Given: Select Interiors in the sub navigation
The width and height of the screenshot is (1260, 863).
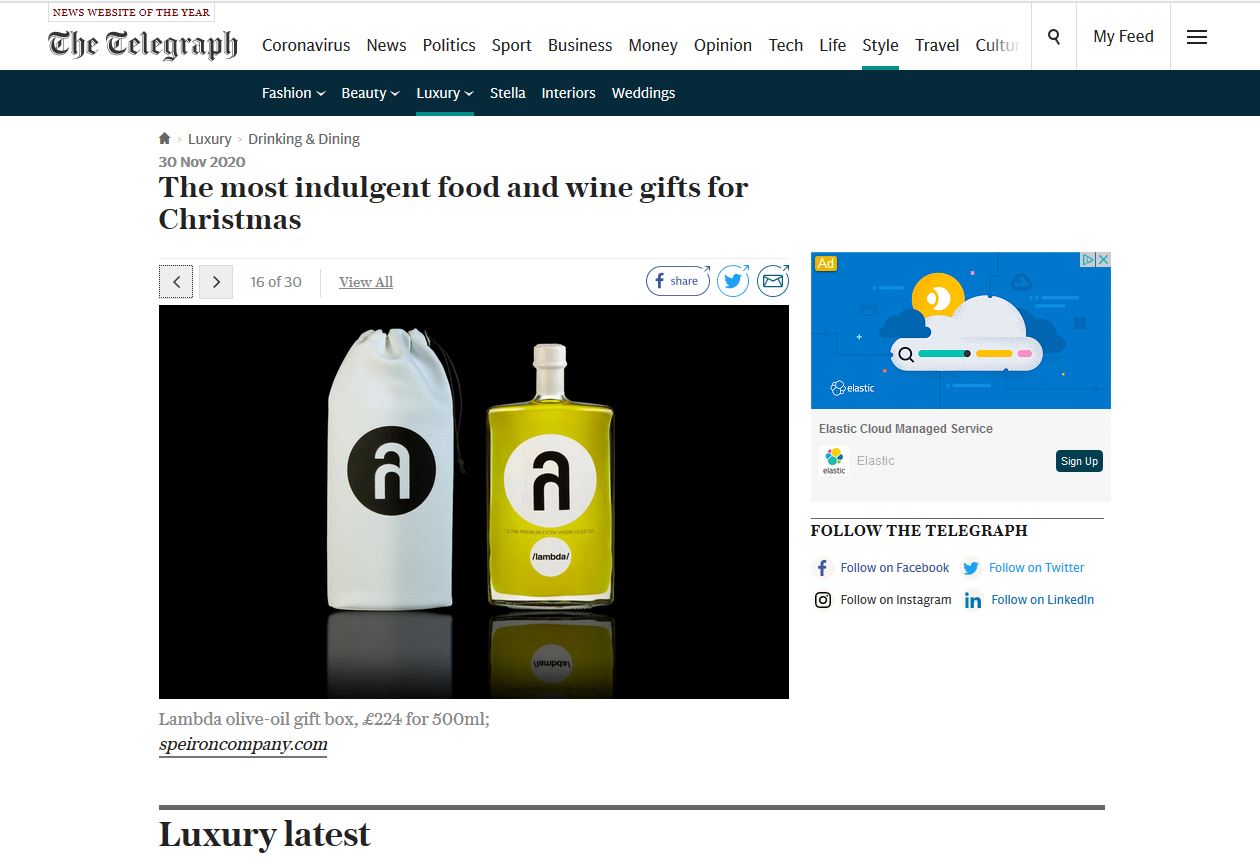Looking at the screenshot, I should [568, 93].
